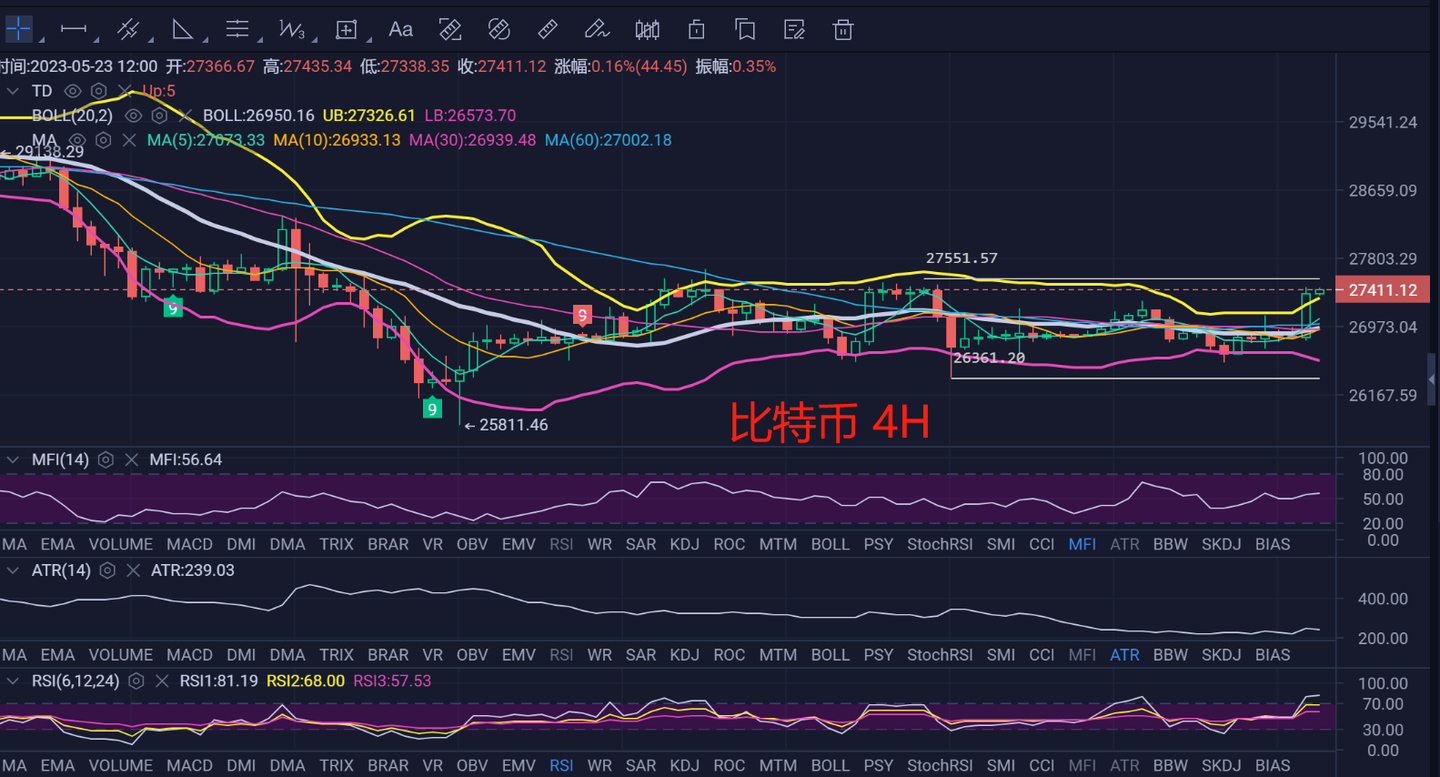This screenshot has width=1440, height=777.
Task: Open ATR(14) settings hexagon icon
Action: (x=108, y=570)
